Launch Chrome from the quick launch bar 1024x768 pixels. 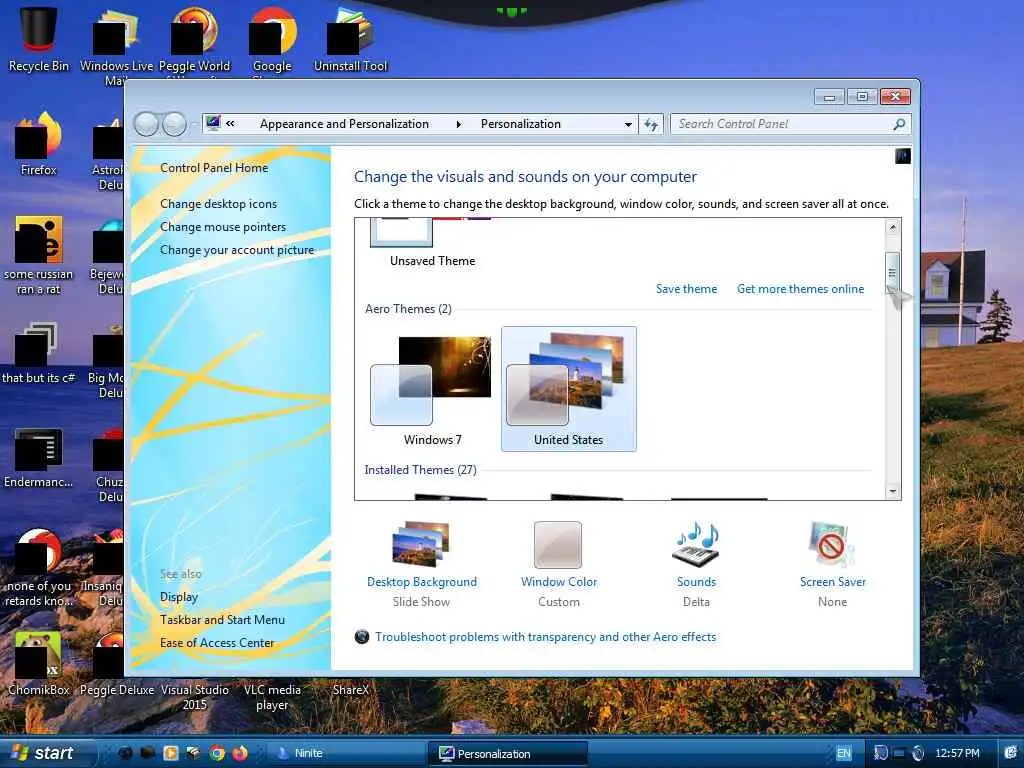217,753
